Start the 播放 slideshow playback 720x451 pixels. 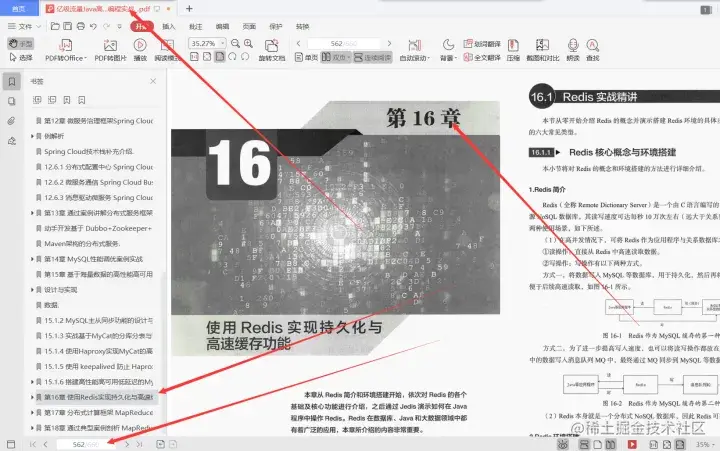(x=140, y=50)
